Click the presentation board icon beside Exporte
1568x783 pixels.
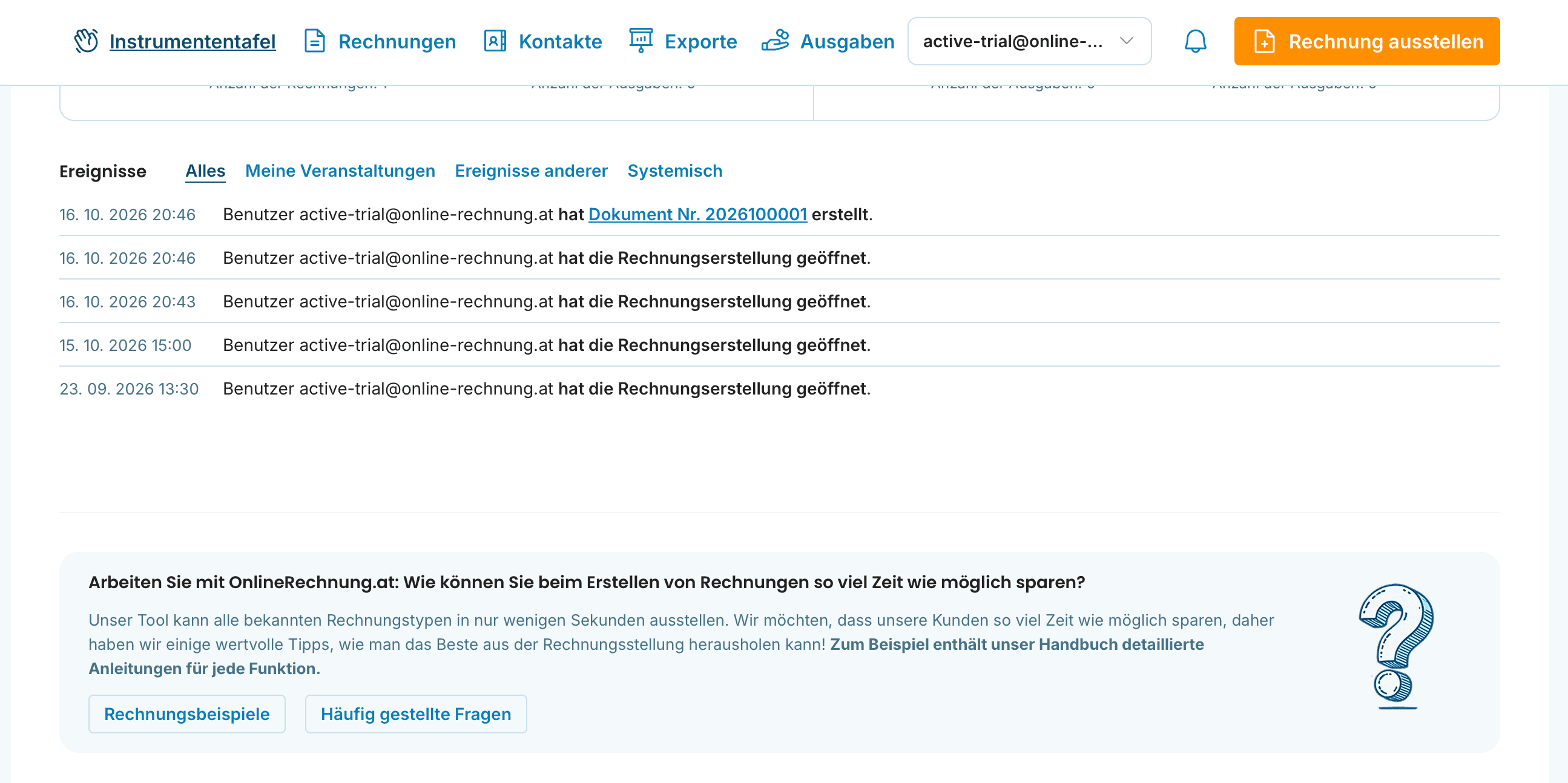(x=641, y=41)
